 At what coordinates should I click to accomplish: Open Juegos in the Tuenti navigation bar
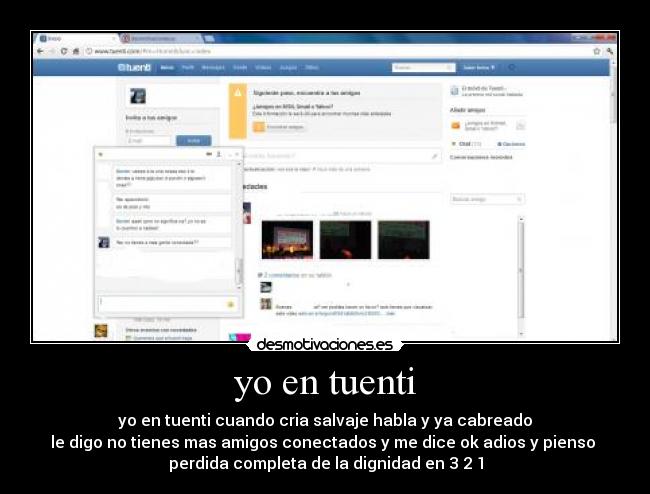[x=288, y=68]
